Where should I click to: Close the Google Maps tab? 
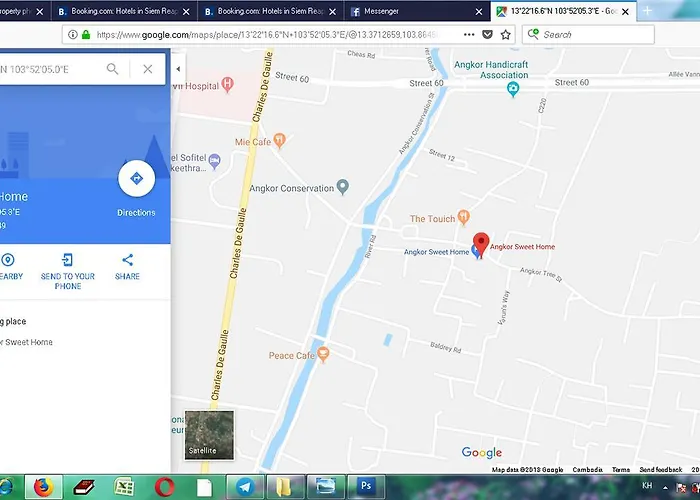tap(625, 12)
